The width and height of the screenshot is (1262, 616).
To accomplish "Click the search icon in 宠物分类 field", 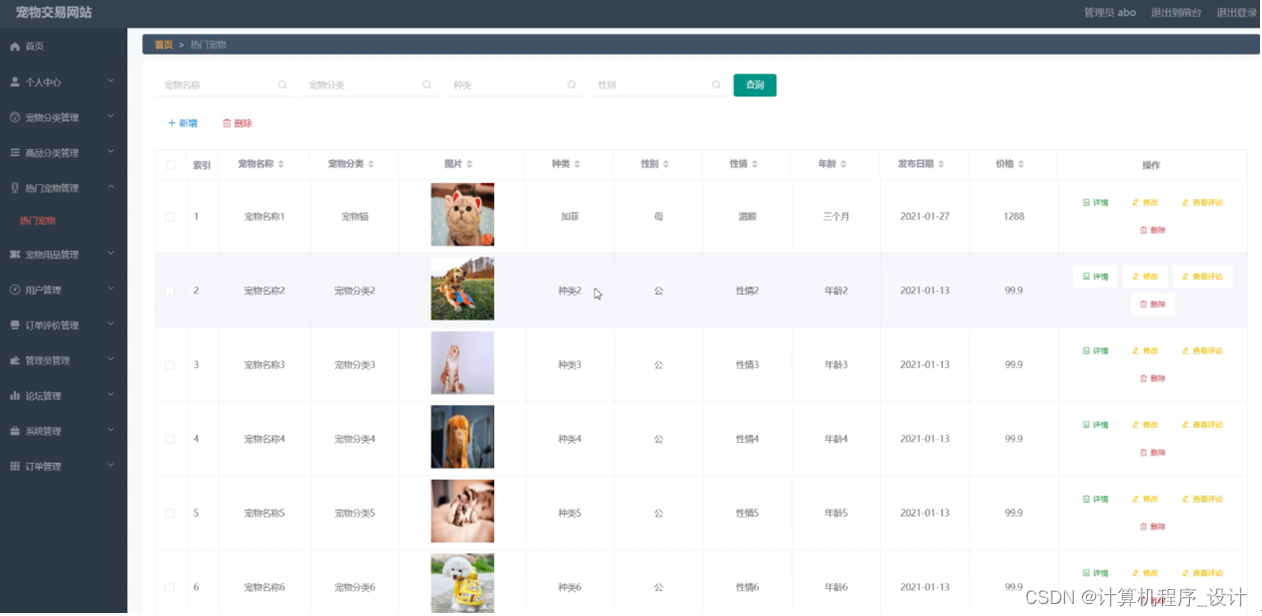I will [427, 85].
